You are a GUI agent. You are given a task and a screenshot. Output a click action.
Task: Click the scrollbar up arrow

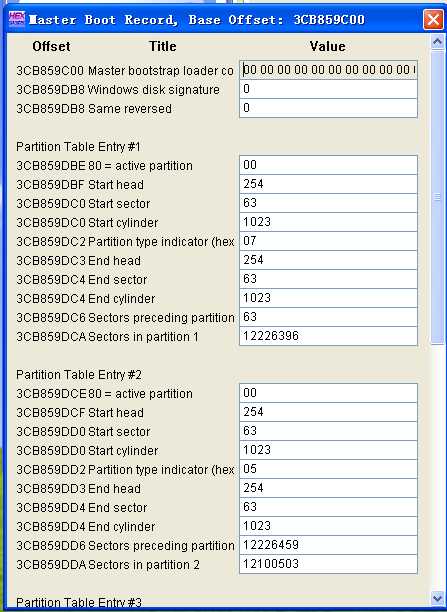pos(437,41)
